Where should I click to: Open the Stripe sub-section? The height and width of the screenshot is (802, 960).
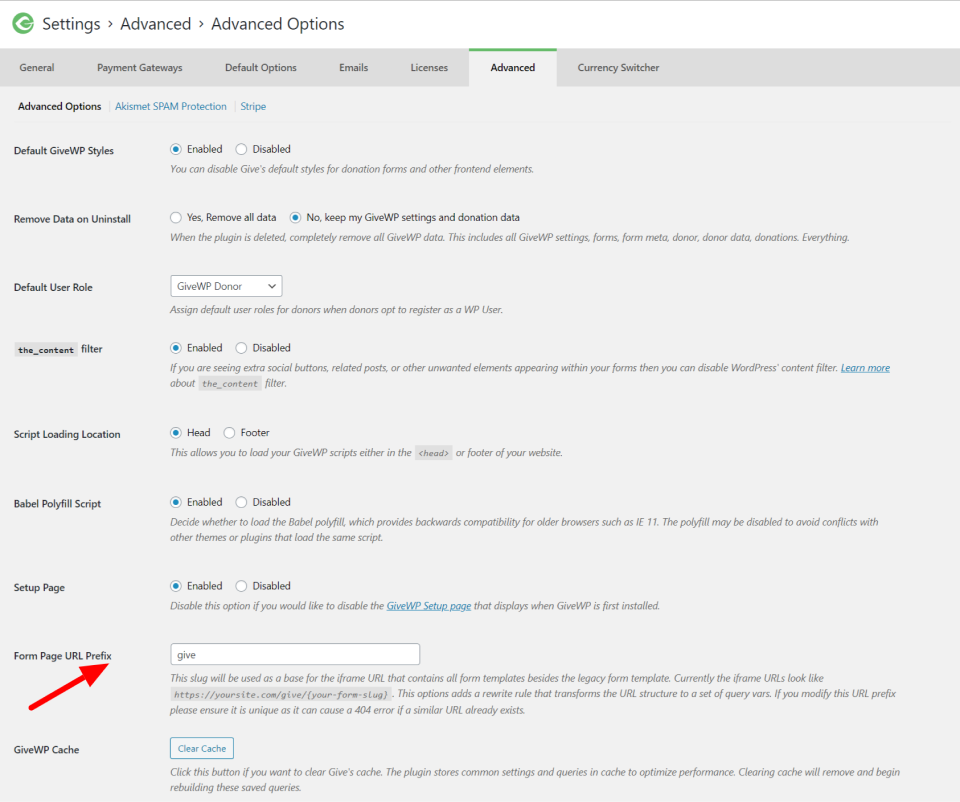coord(253,107)
